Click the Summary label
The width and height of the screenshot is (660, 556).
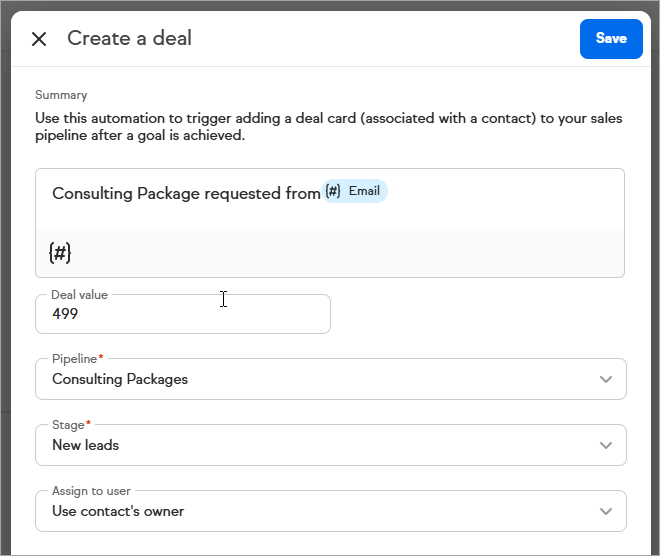pyautogui.click(x=61, y=96)
